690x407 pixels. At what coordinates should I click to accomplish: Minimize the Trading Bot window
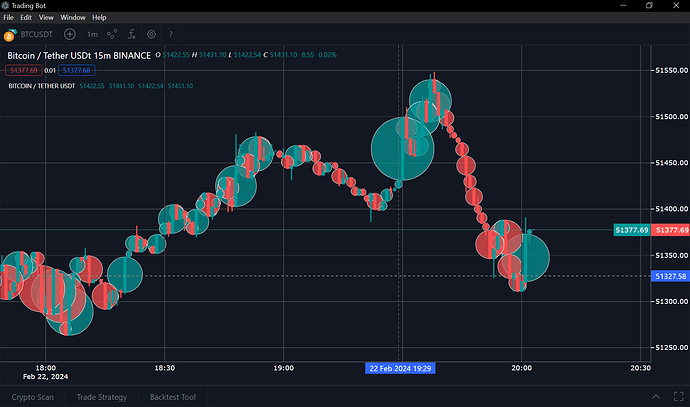tap(623, 5)
